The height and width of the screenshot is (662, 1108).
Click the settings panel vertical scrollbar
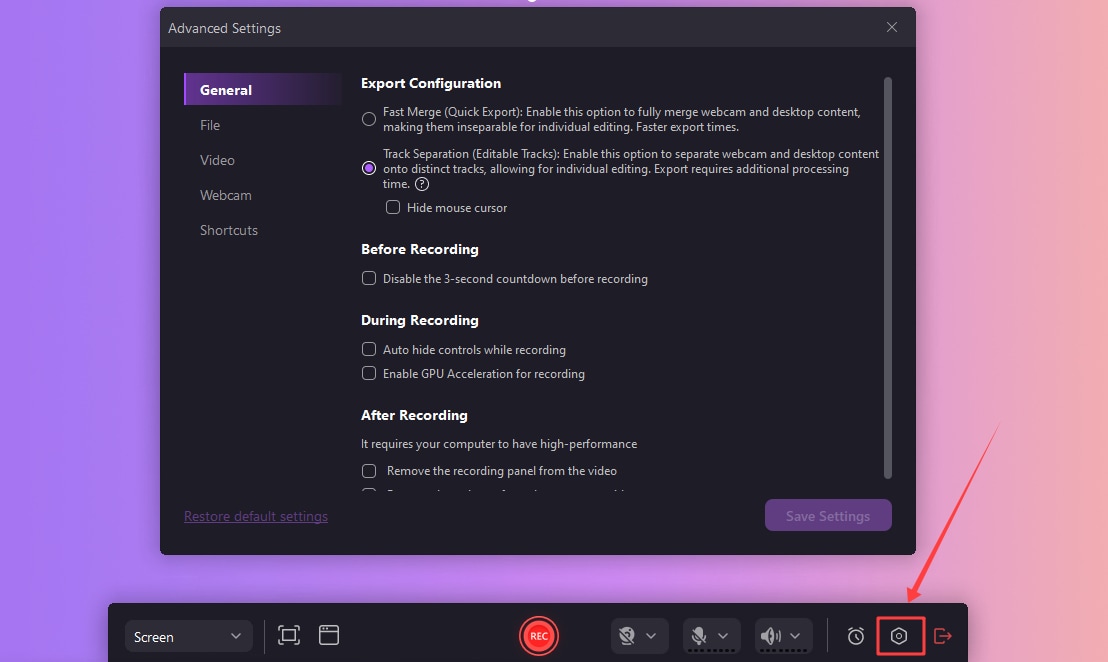pyautogui.click(x=888, y=278)
